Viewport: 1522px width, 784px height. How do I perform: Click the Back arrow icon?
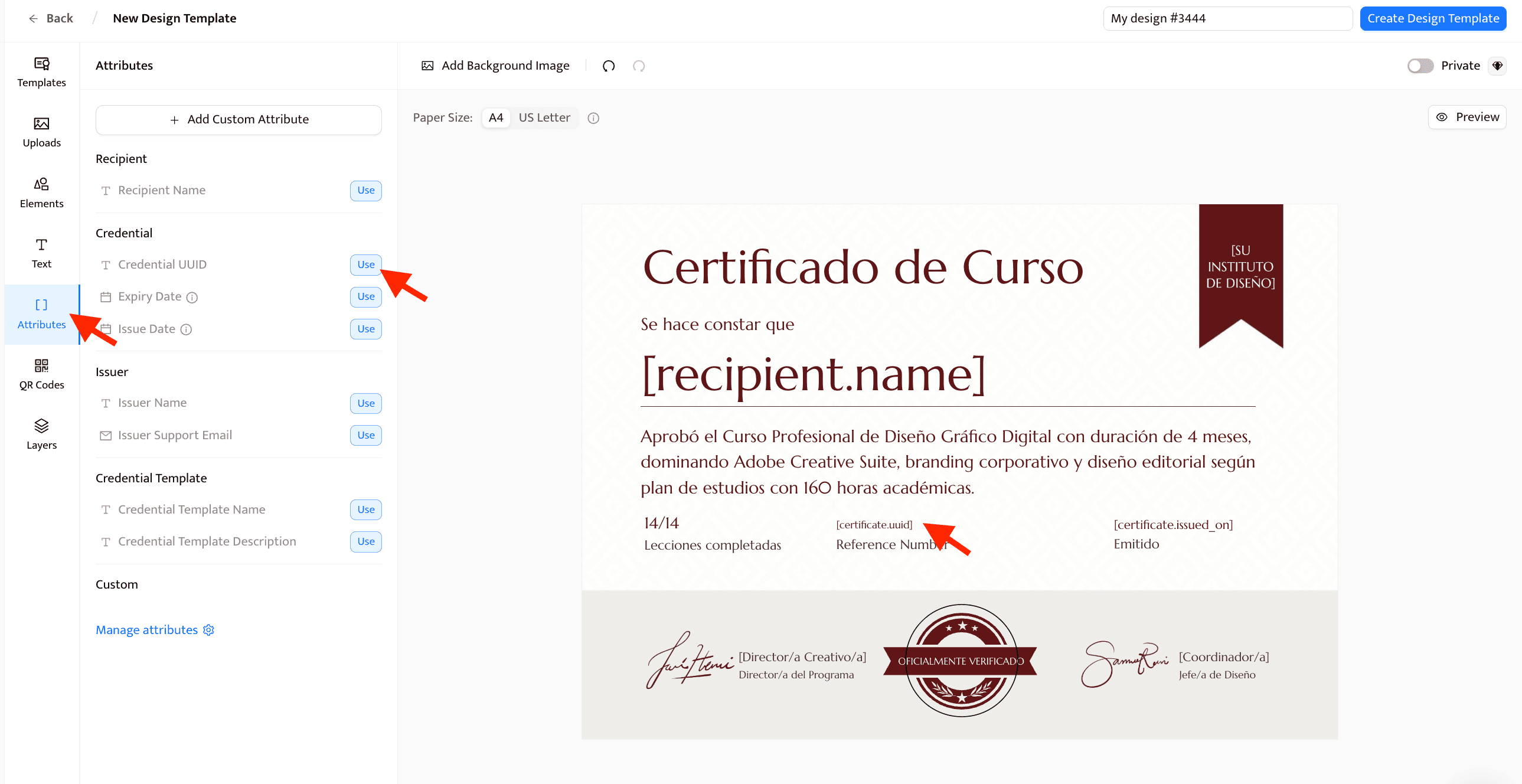(x=33, y=18)
